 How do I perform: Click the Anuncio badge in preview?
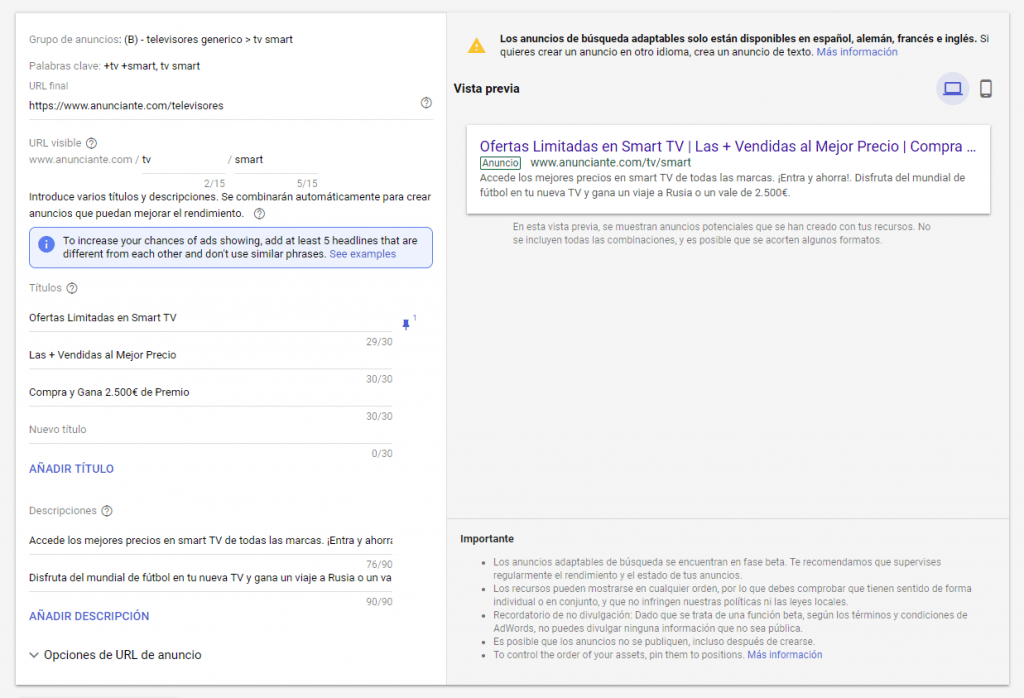click(x=500, y=163)
